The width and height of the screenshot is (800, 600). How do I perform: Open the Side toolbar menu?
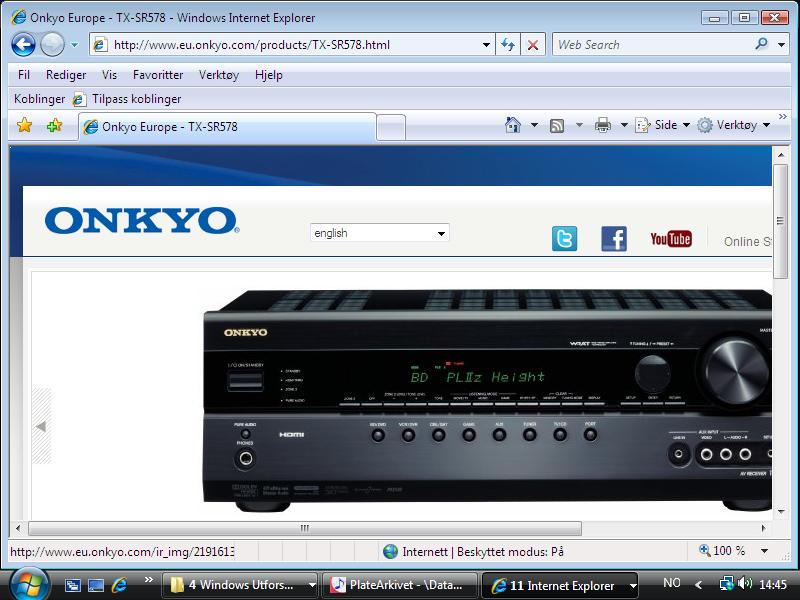[662, 125]
